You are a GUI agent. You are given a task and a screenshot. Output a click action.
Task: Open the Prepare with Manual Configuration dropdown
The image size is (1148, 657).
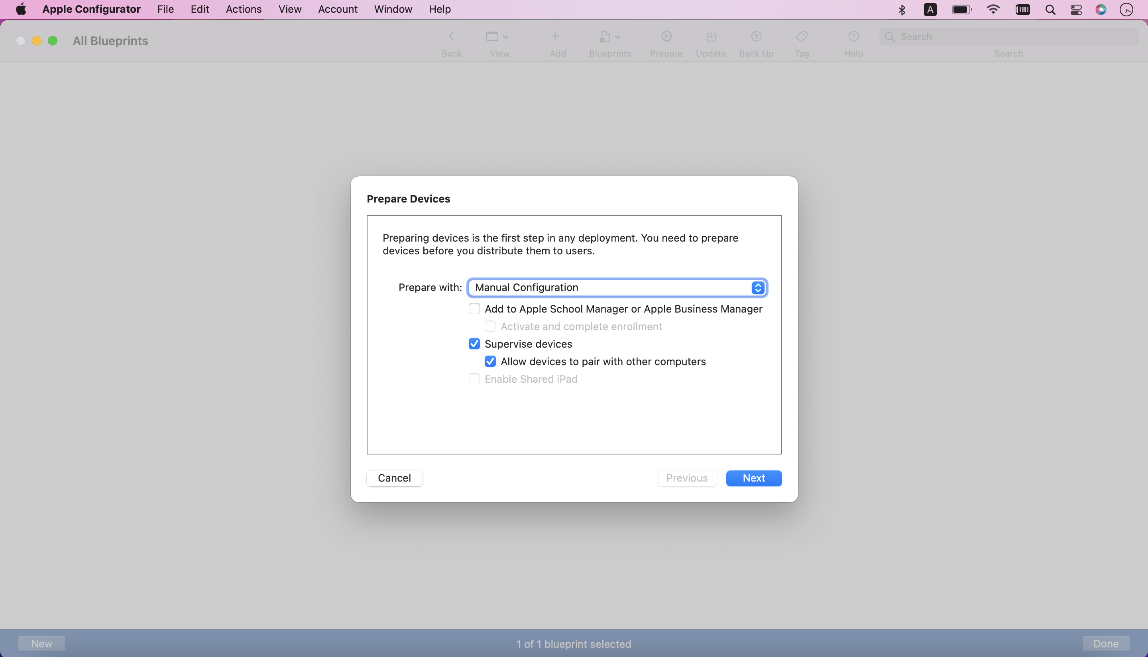tap(616, 288)
